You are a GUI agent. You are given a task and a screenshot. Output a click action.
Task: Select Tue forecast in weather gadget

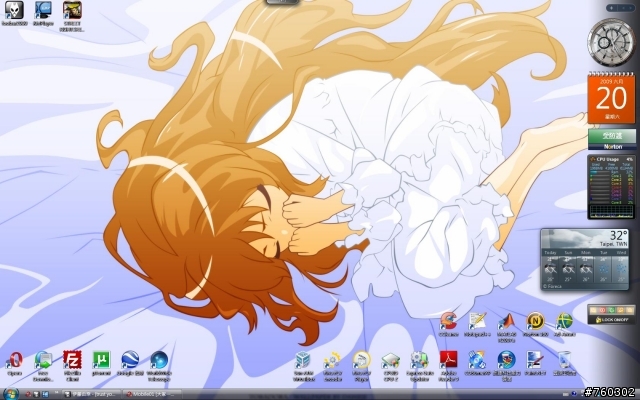point(604,267)
